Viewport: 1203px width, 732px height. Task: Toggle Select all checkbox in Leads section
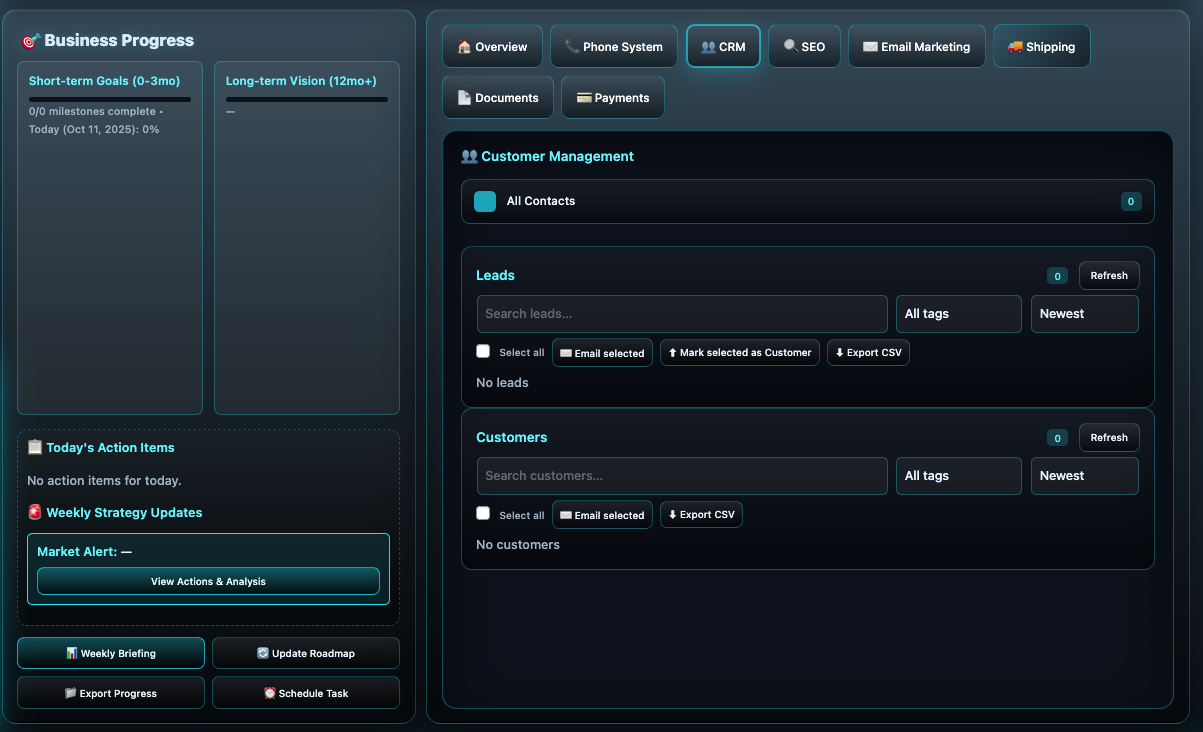[483, 351]
